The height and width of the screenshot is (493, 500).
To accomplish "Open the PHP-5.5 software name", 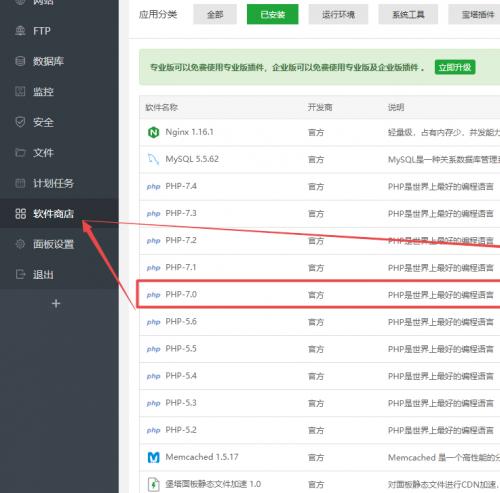I will [x=181, y=349].
